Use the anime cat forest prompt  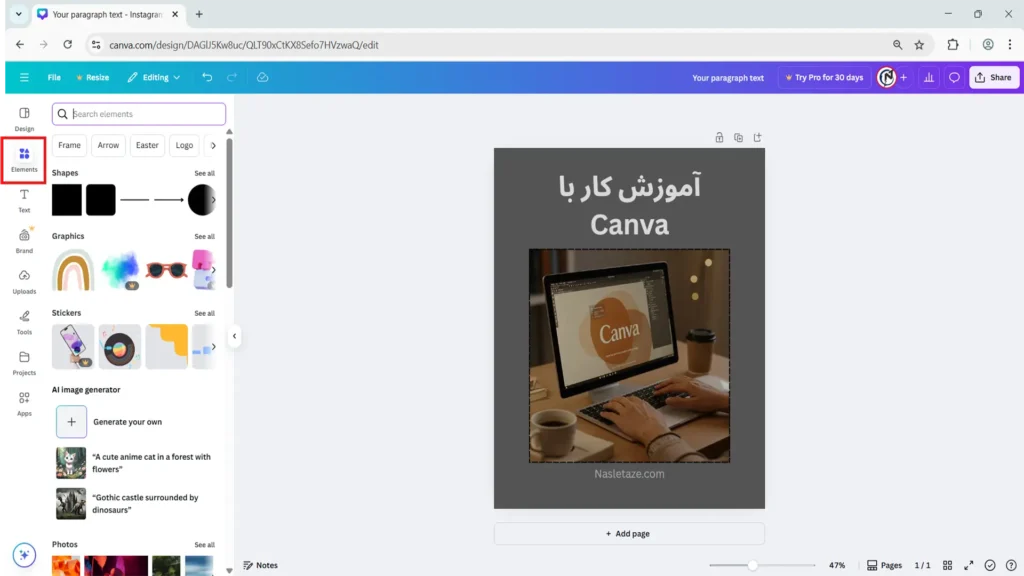[x=134, y=463]
